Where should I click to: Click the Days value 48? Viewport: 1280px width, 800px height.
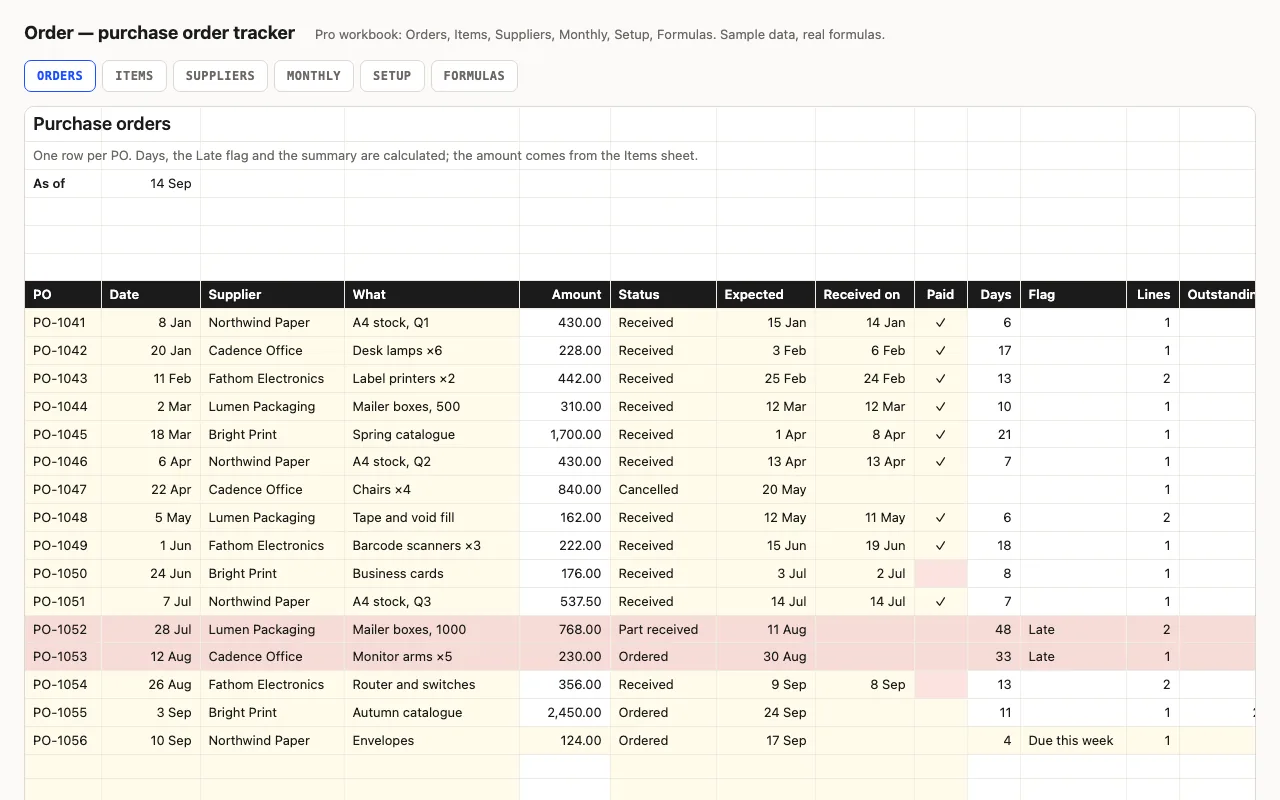click(x=994, y=630)
